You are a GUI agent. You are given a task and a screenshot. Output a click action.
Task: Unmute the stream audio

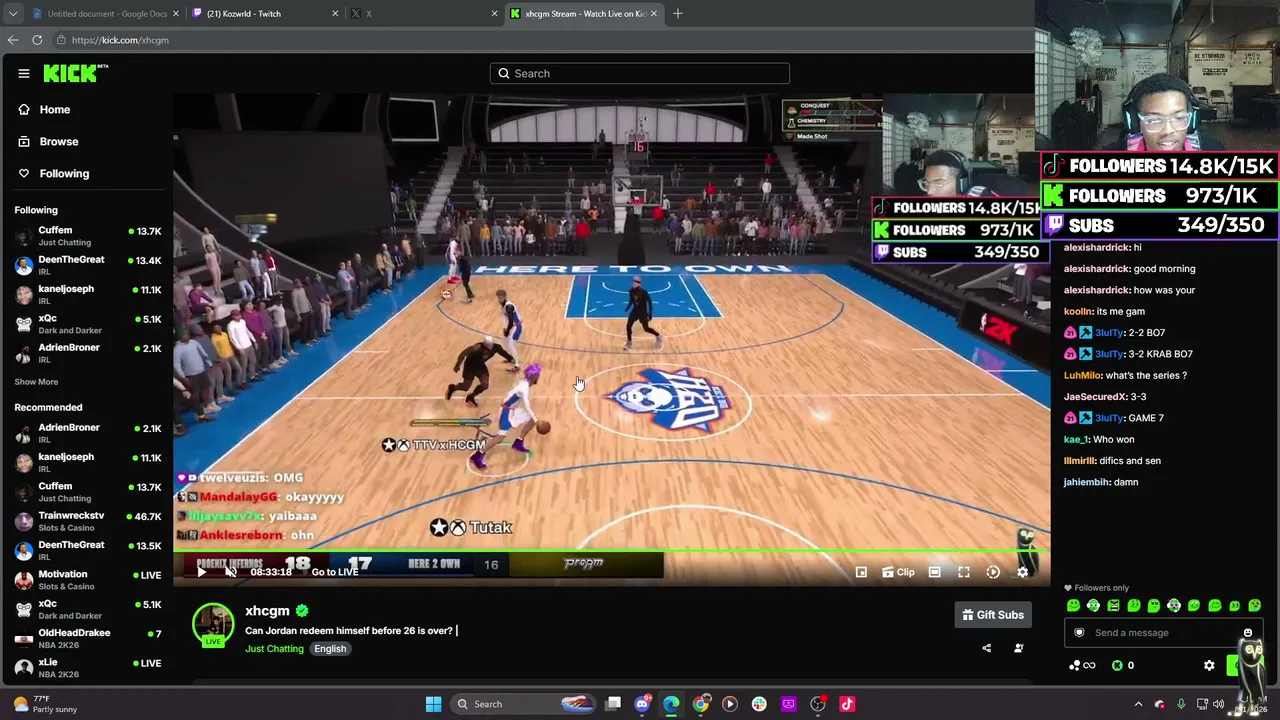231,572
